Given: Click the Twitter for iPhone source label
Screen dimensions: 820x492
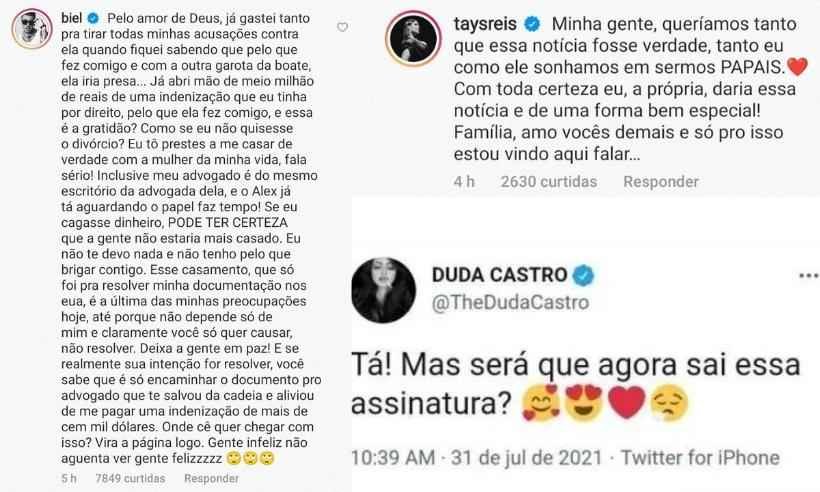Looking at the screenshot, I should [x=700, y=458].
